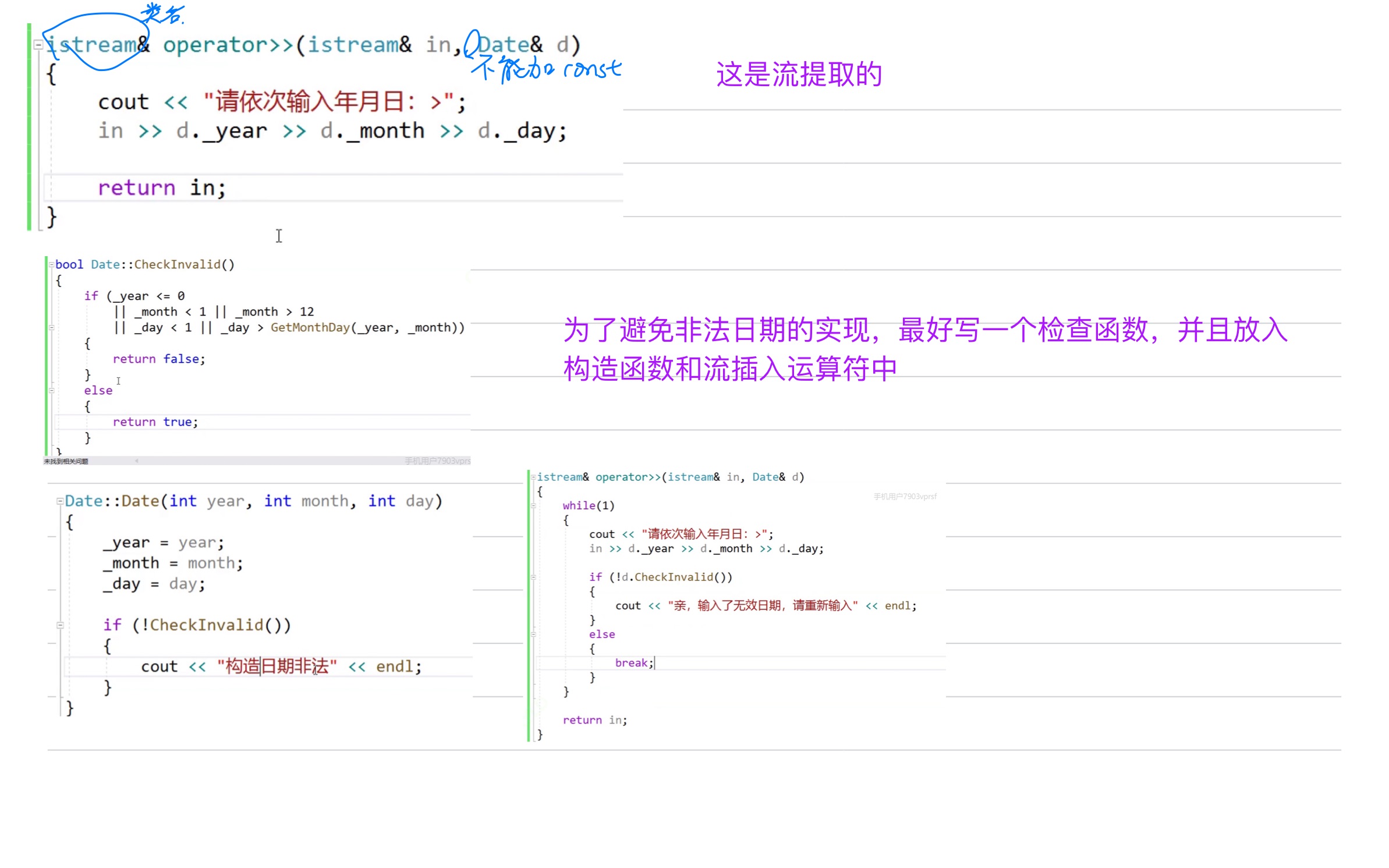Click the return true; code line
Viewport: 1389px width, 868px height.
click(155, 422)
